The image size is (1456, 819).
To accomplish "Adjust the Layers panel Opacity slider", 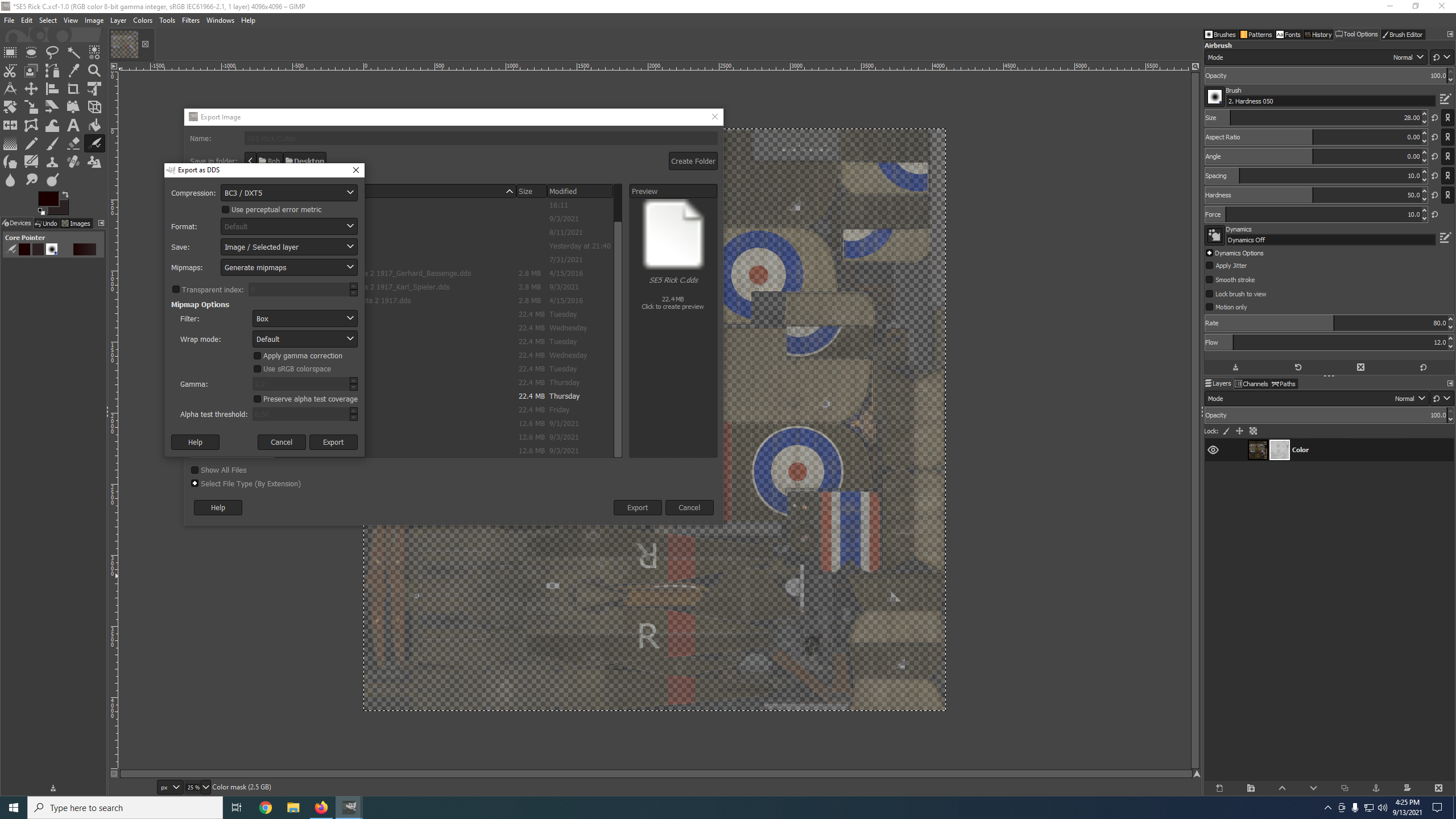I will click(1326, 415).
